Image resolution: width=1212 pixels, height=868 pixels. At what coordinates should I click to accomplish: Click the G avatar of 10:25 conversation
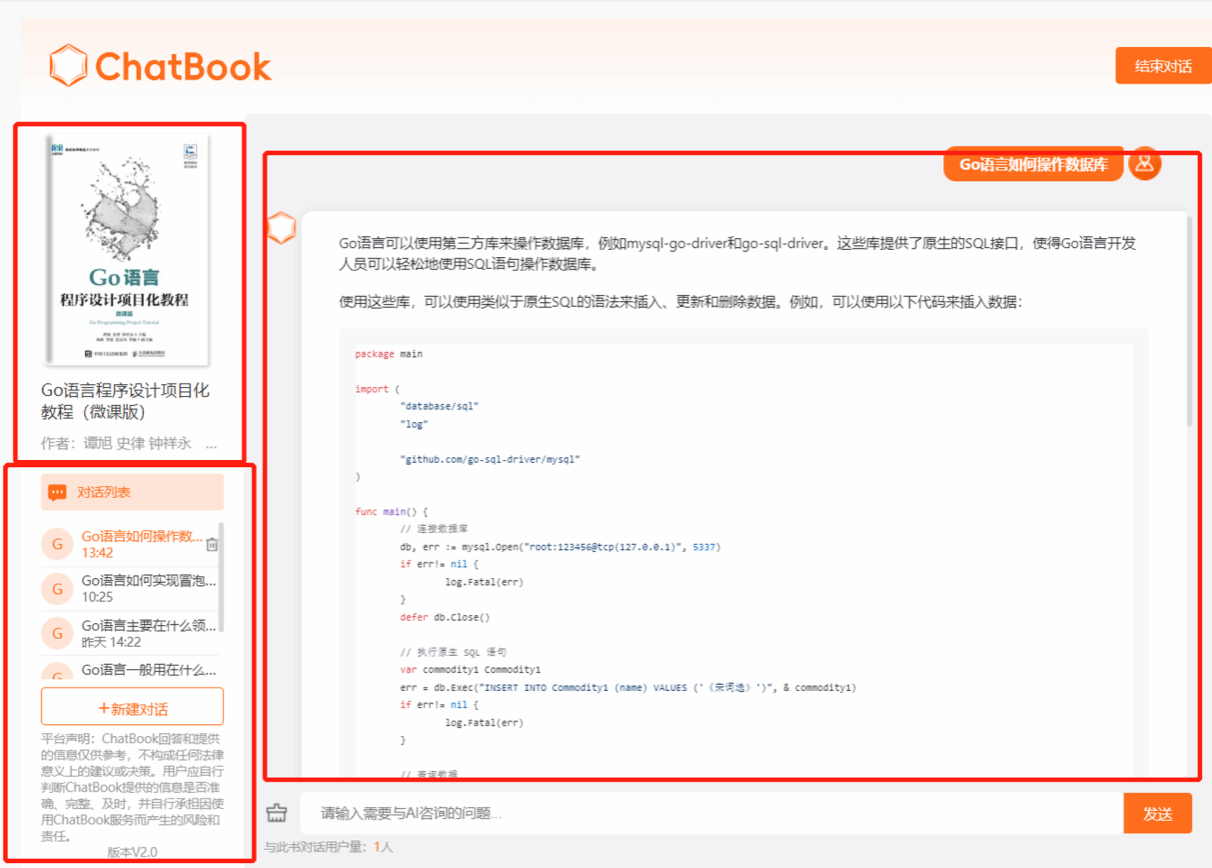(57, 589)
